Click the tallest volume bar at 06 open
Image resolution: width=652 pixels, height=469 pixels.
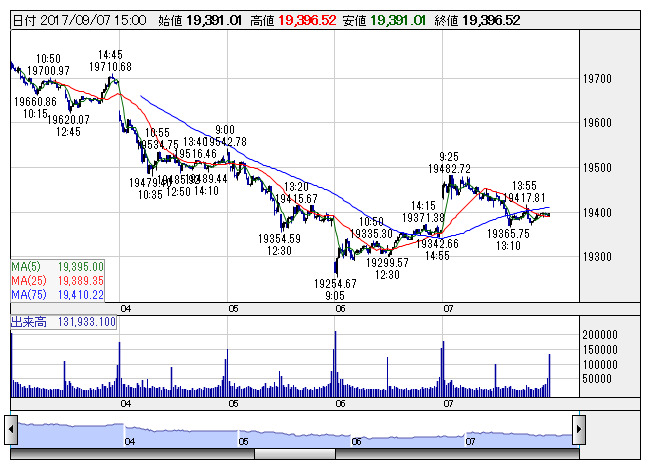click(336, 364)
